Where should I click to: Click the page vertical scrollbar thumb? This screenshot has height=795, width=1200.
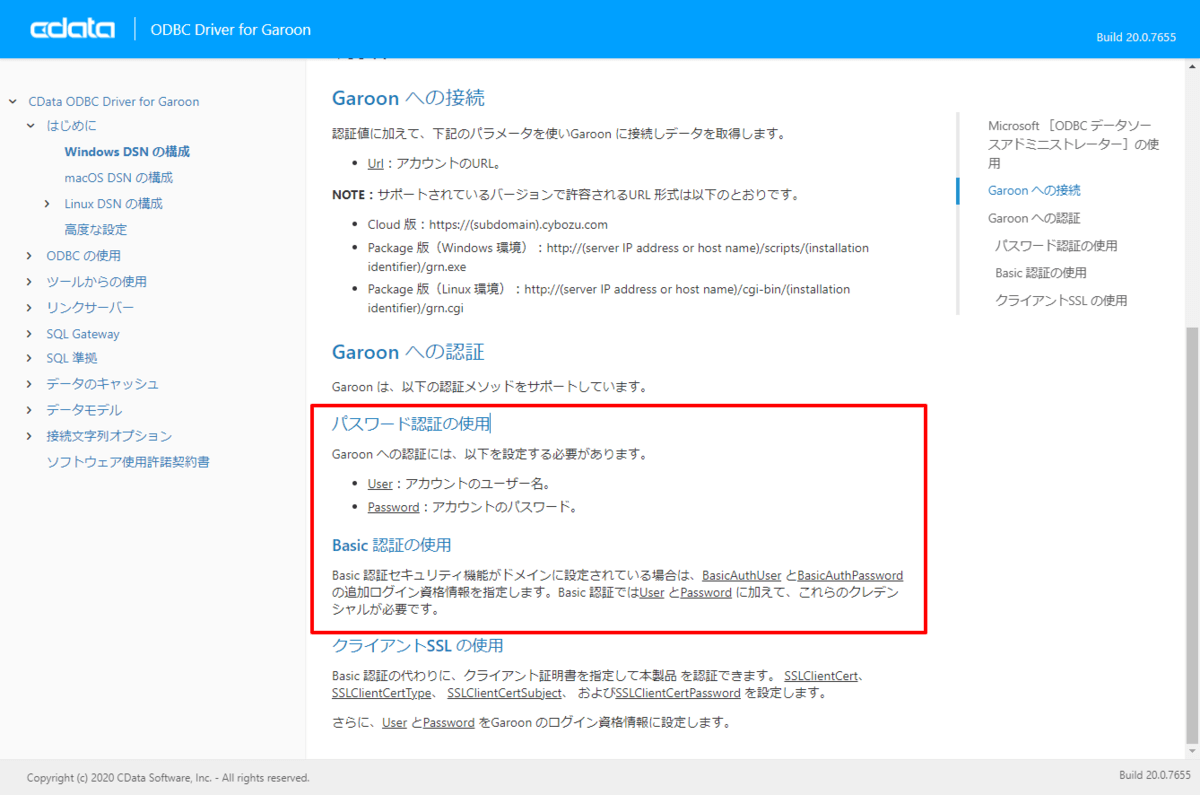1190,535
